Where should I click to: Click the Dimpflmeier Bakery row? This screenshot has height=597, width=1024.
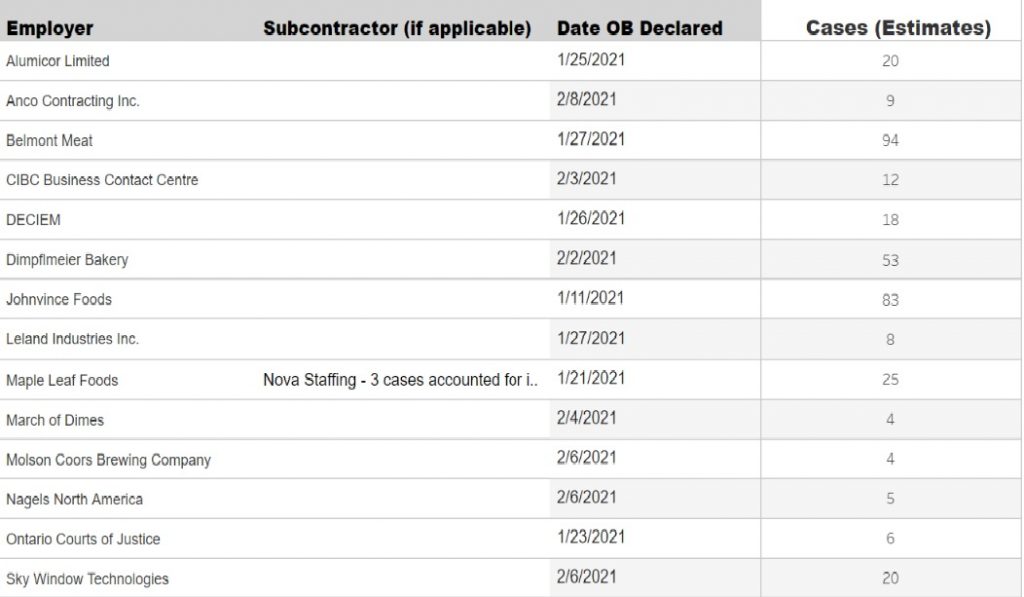point(511,259)
